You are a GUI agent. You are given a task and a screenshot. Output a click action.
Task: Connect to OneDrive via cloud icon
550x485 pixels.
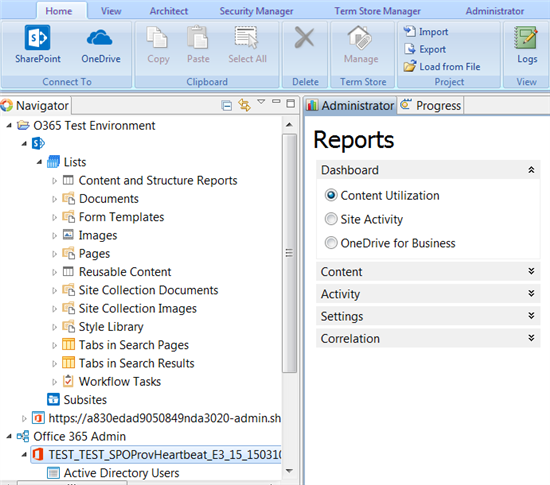(100, 38)
